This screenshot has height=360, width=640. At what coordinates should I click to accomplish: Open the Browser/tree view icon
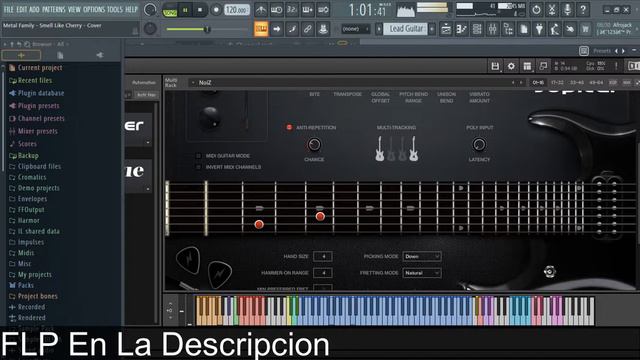click(508, 29)
